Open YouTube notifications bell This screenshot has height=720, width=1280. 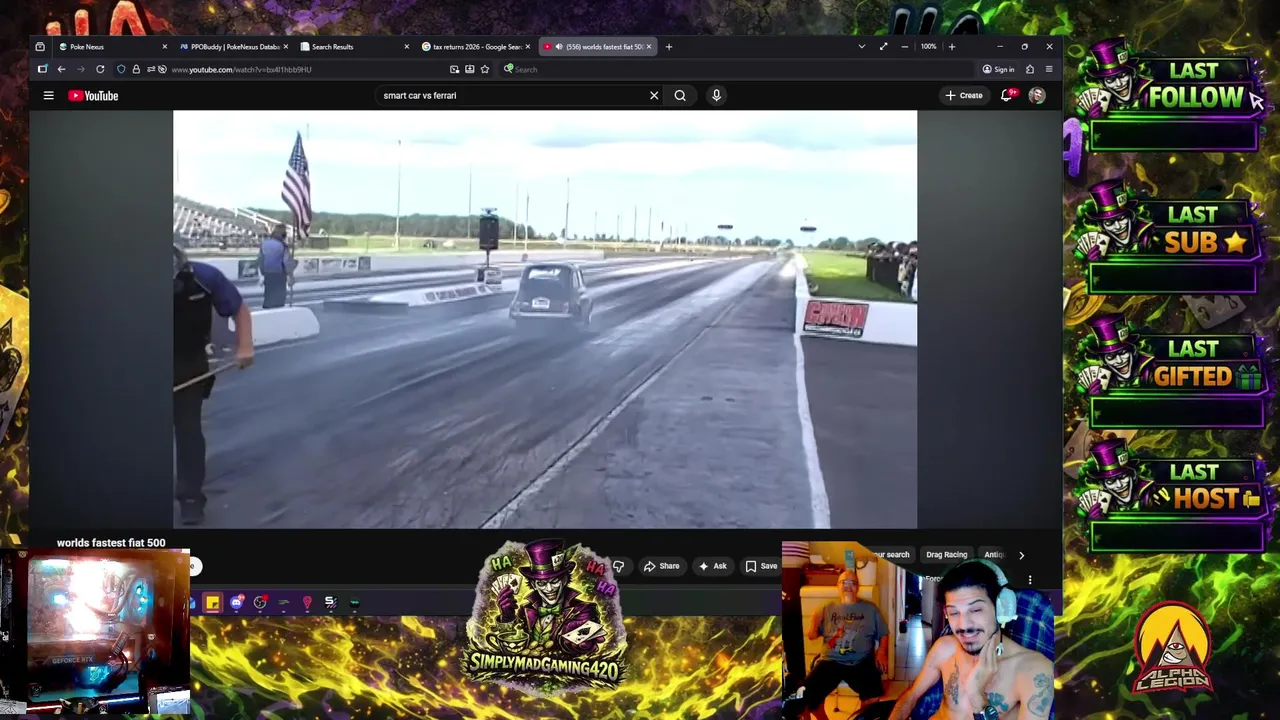[x=1008, y=95]
